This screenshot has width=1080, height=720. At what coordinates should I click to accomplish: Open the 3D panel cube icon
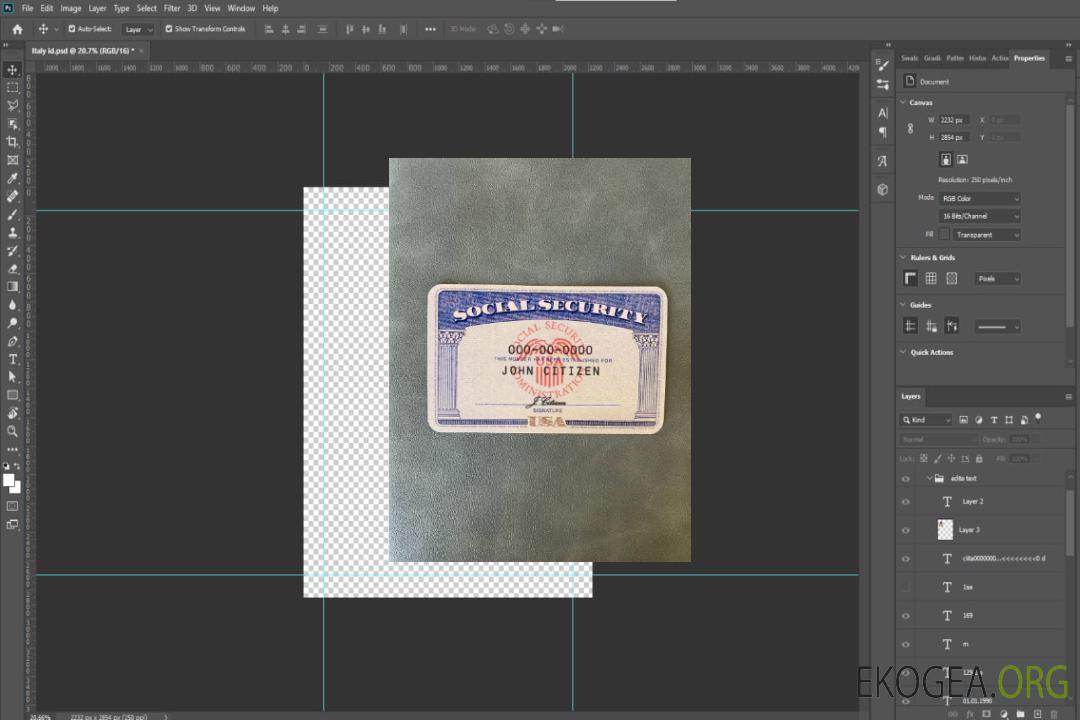point(883,189)
